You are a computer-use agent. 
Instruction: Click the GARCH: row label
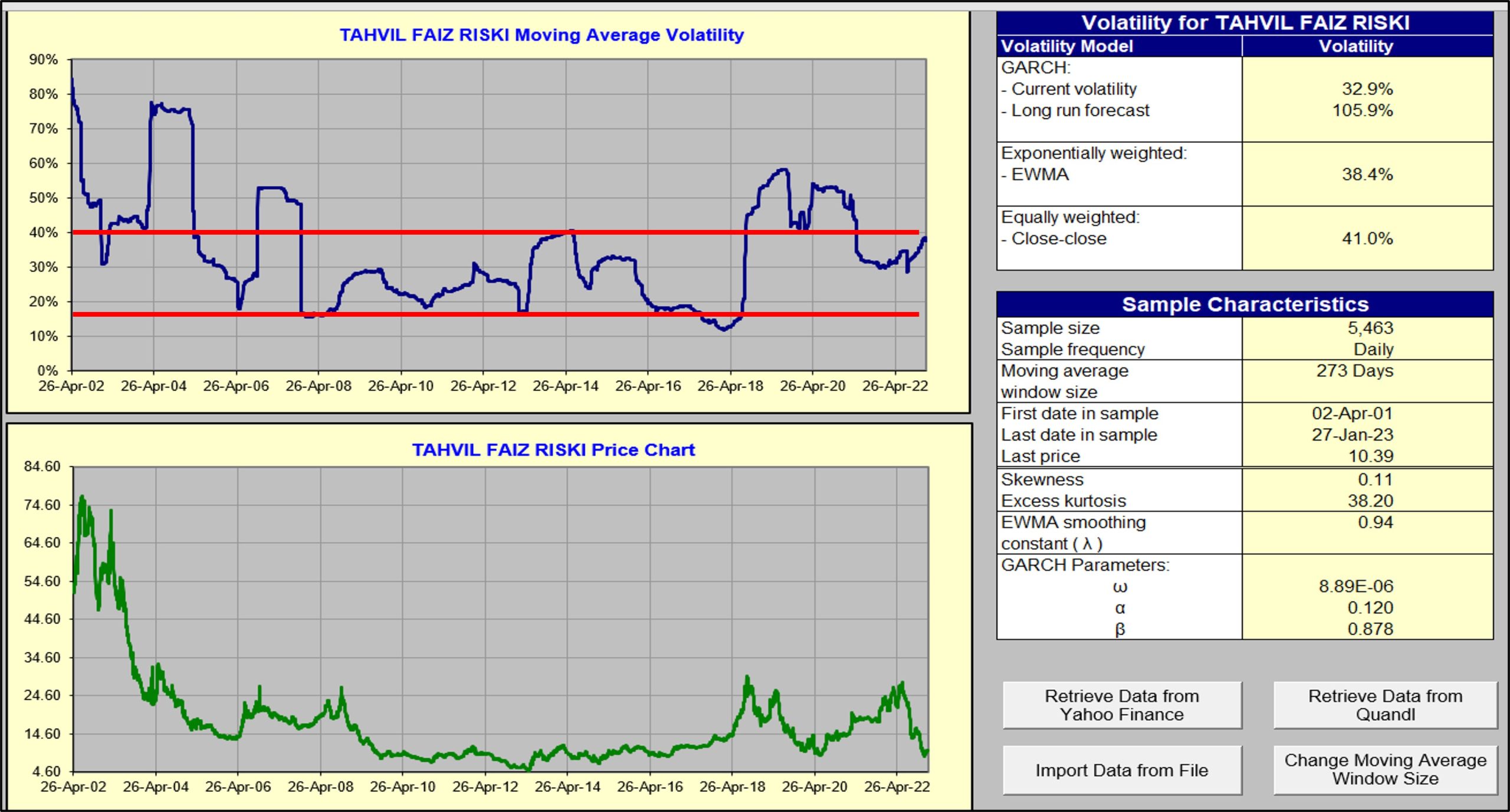(1035, 68)
